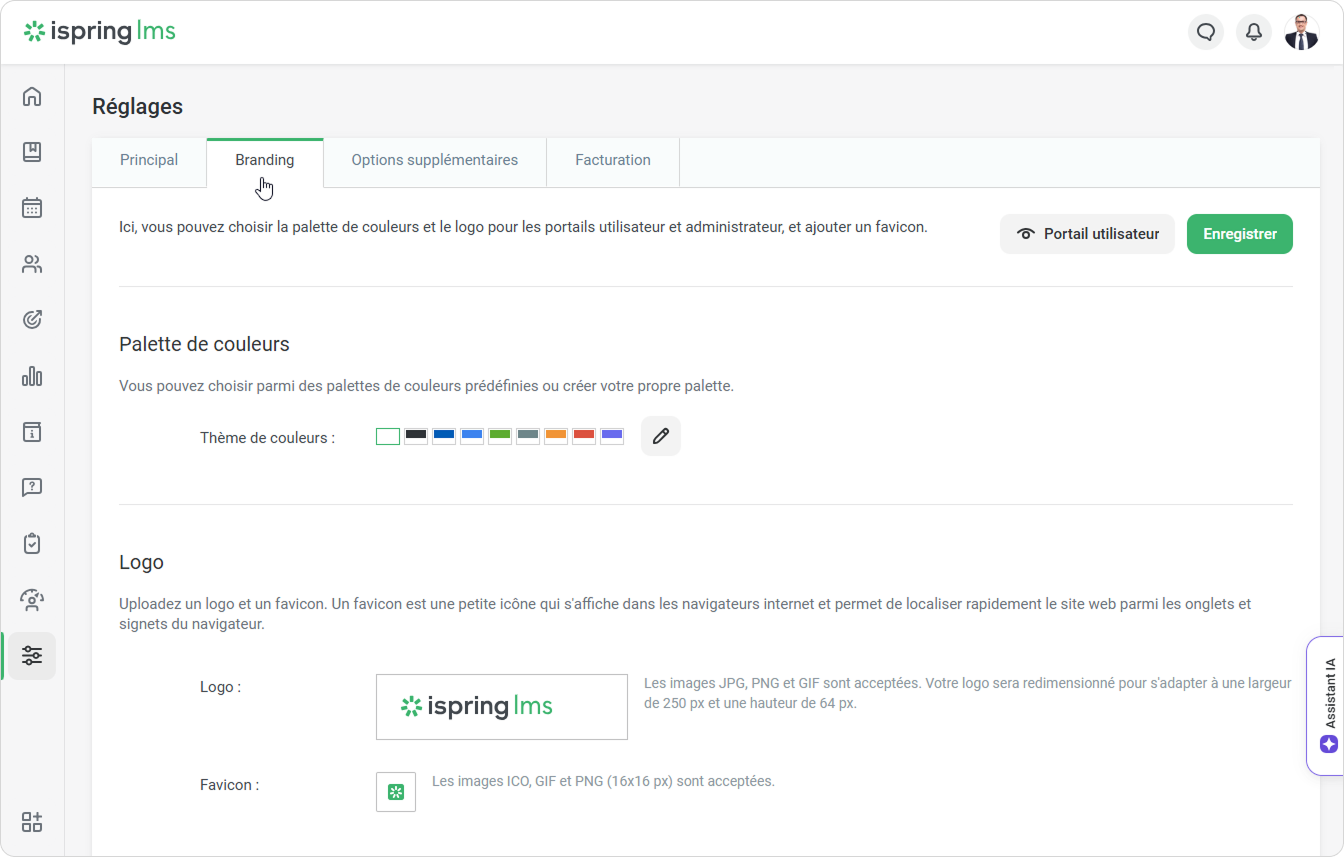Screen dimensions: 1344x857
Task: Click the book icon in the sidebar
Action: tap(32, 152)
